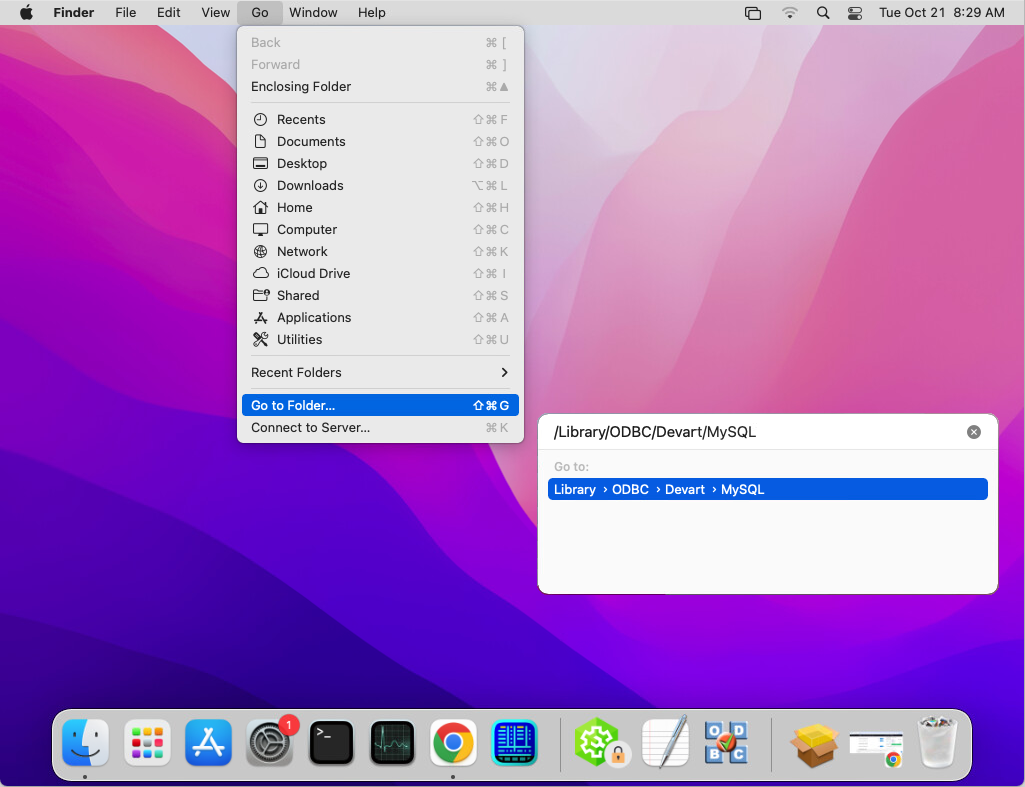
Task: Open the Terminal app from the Dock
Action: point(331,743)
